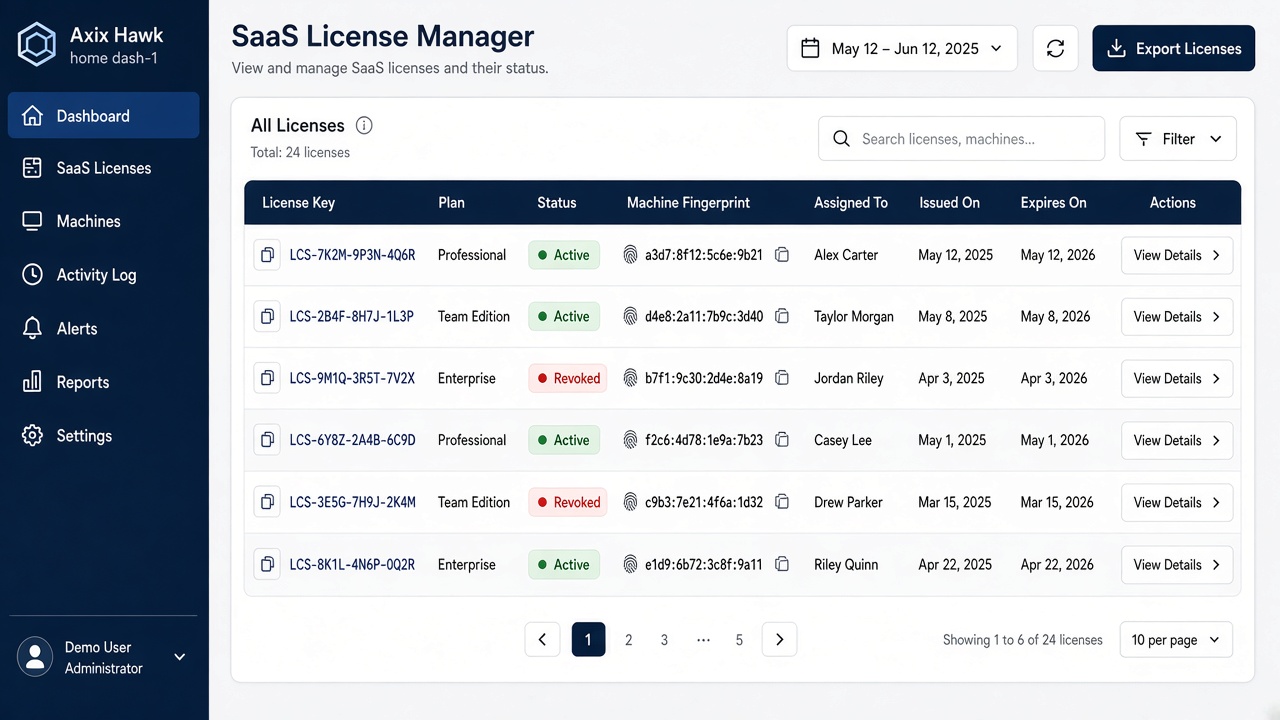
Task: Copy license key LCS-6Y8Z-2A4B-6C9D
Action: pyautogui.click(x=267, y=440)
